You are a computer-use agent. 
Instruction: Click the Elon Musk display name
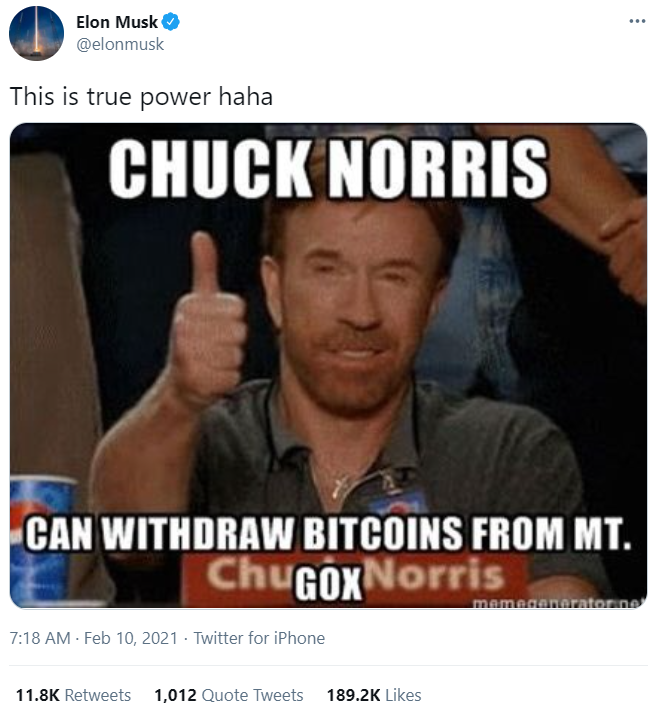pyautogui.click(x=117, y=22)
